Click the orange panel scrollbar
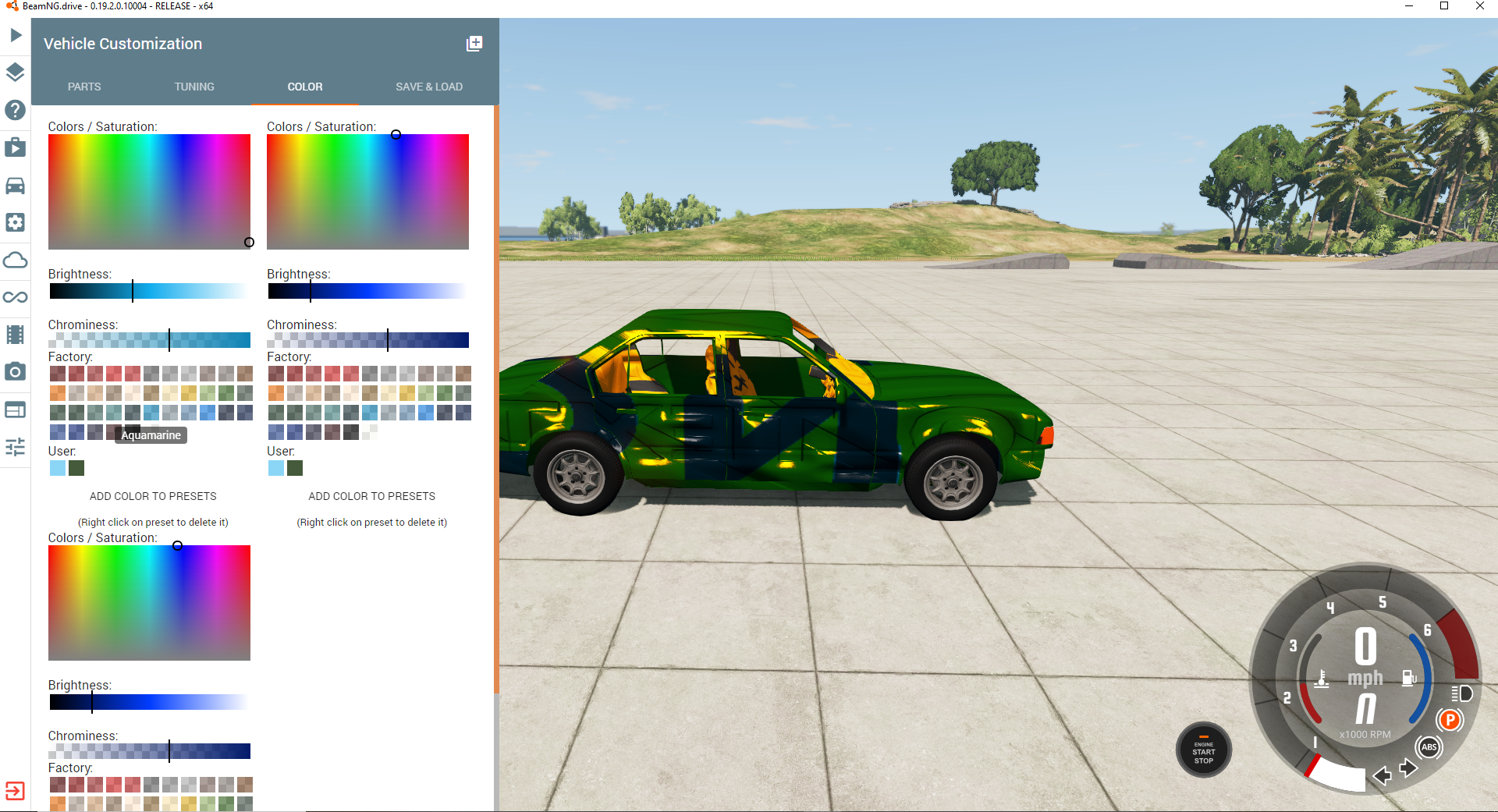The image size is (1498, 812). pos(496,399)
